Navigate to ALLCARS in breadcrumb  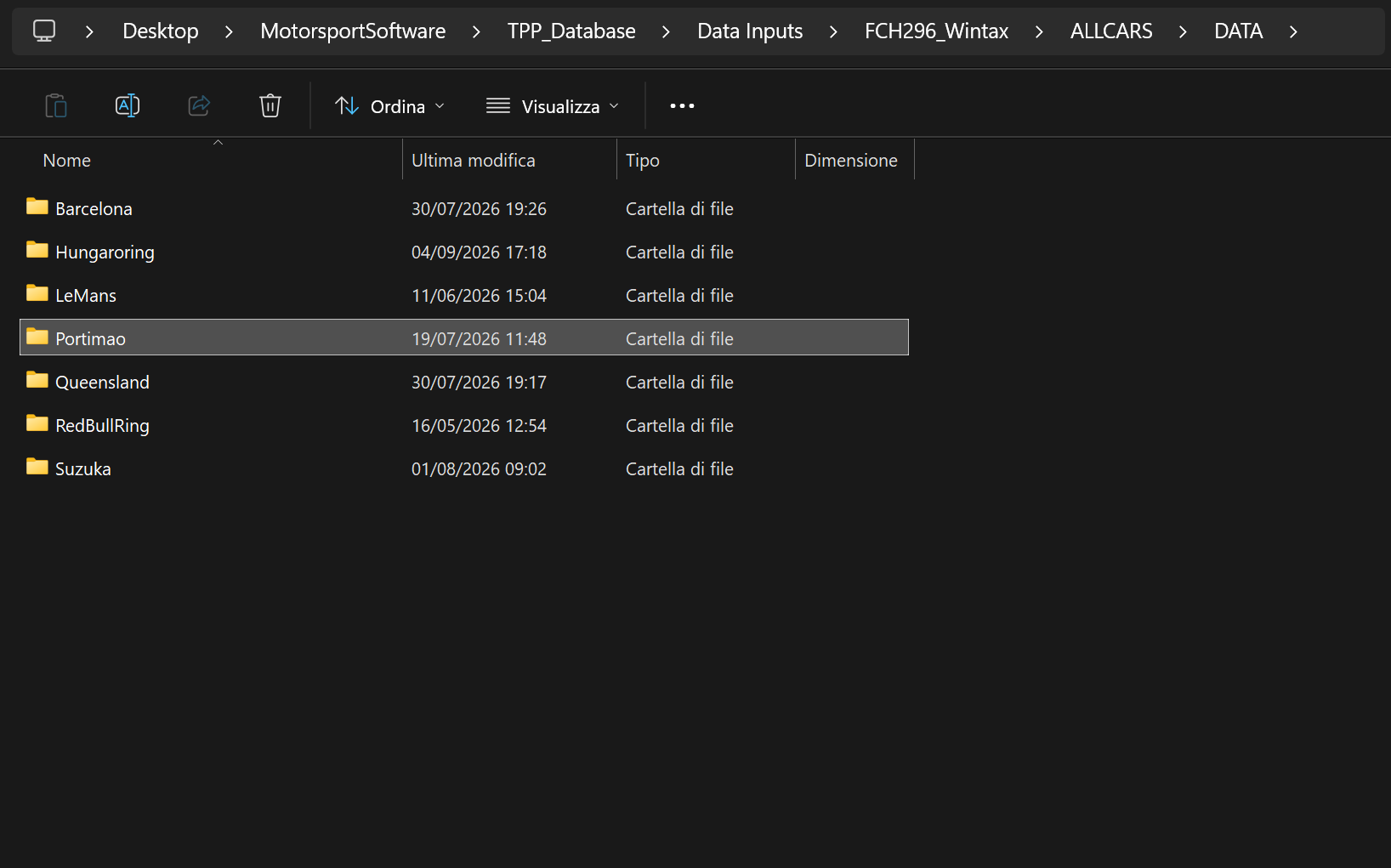tap(1111, 31)
